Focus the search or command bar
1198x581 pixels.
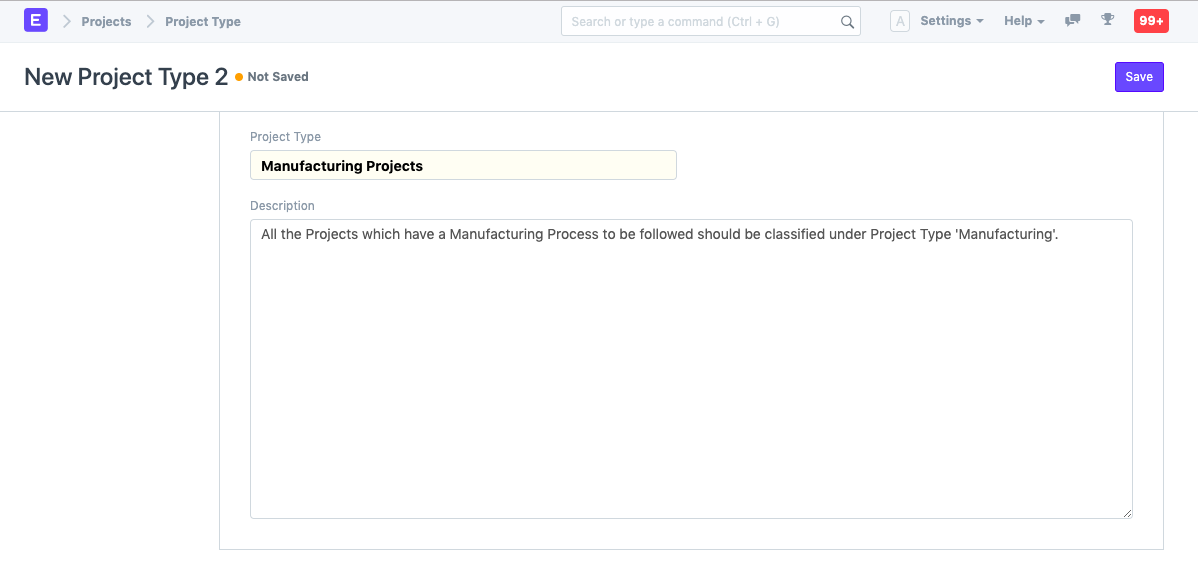tap(700, 21)
